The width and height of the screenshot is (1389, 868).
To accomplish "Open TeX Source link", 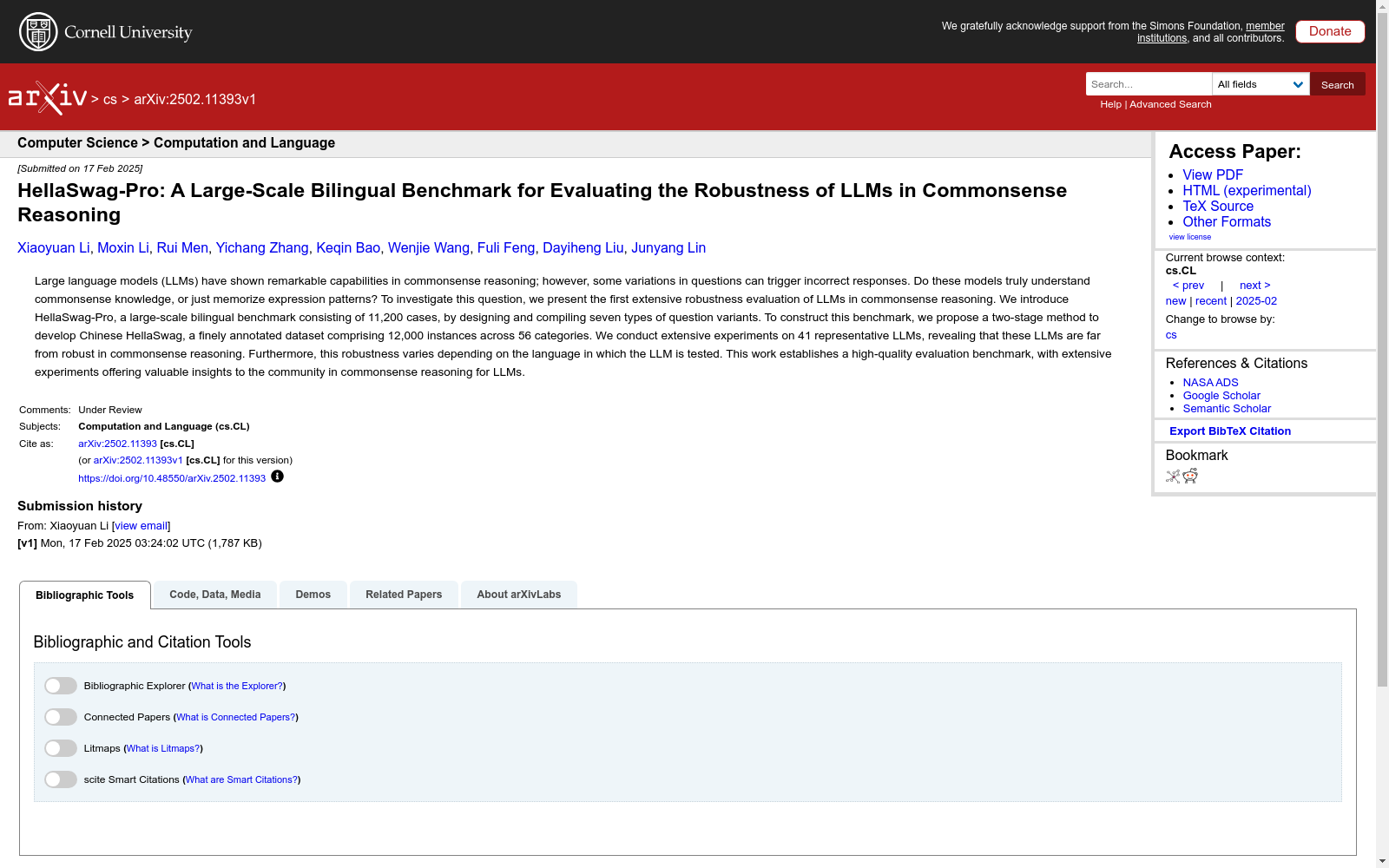I will [x=1218, y=206].
